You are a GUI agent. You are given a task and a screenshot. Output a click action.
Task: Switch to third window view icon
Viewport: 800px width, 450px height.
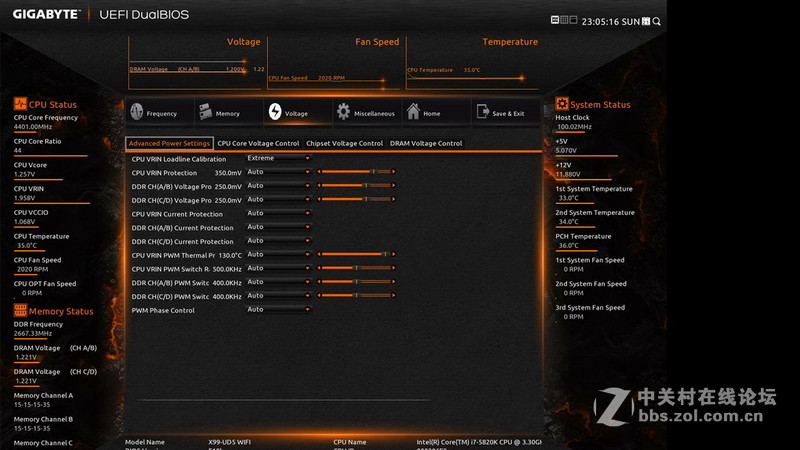click(573, 20)
